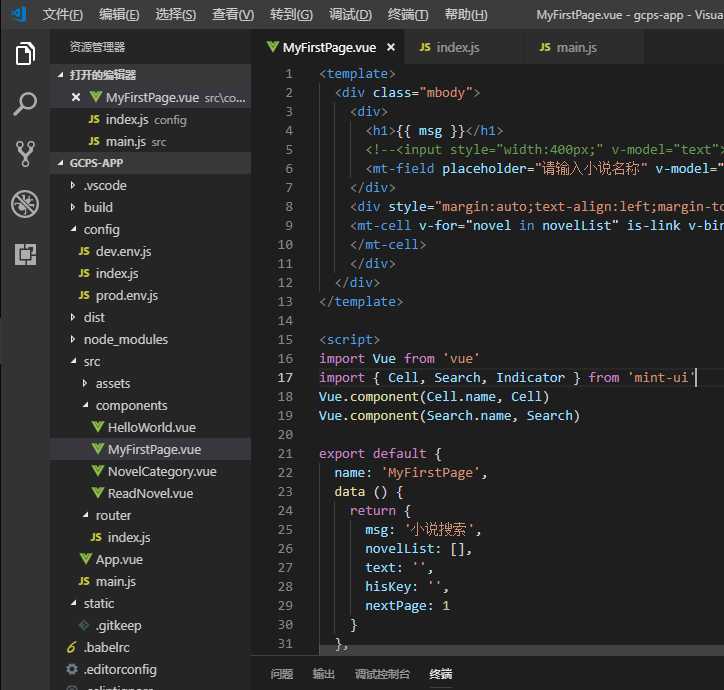724x690 pixels.
Task: Click Vue icon of HelloWorld.vue file
Action: pyautogui.click(x=97, y=427)
